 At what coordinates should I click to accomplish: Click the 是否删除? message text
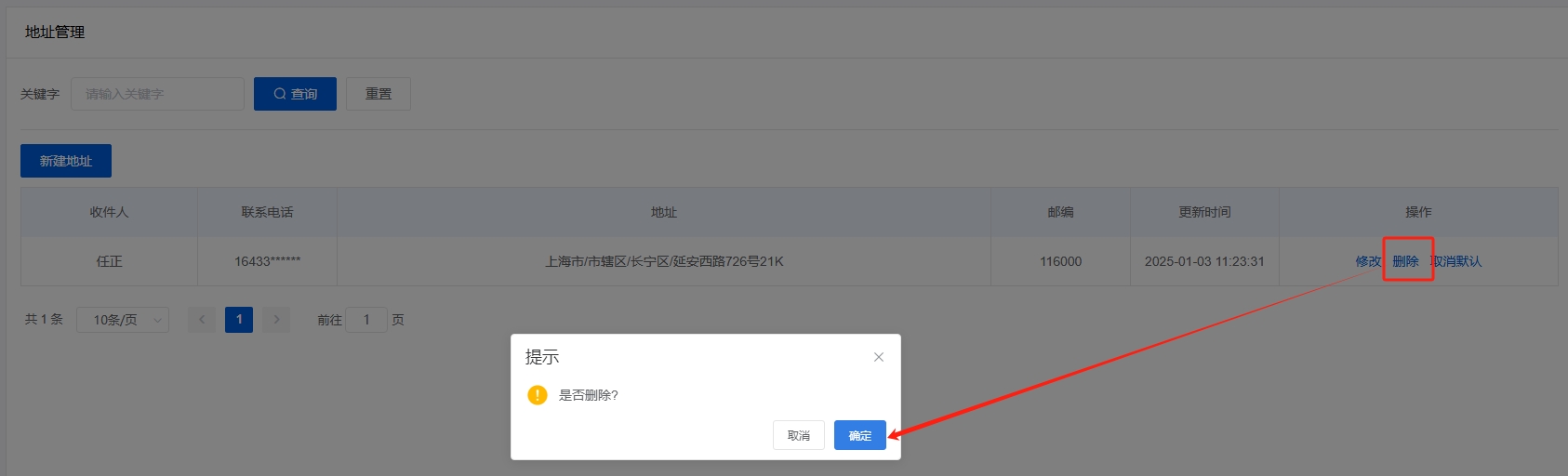pos(589,395)
